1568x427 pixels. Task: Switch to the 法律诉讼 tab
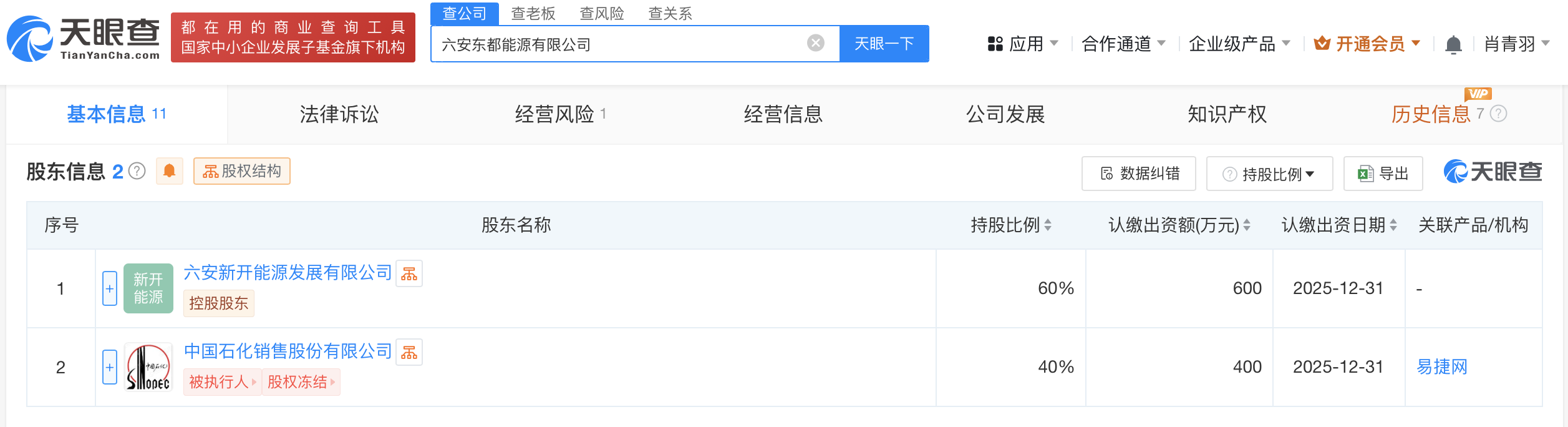pos(340,114)
